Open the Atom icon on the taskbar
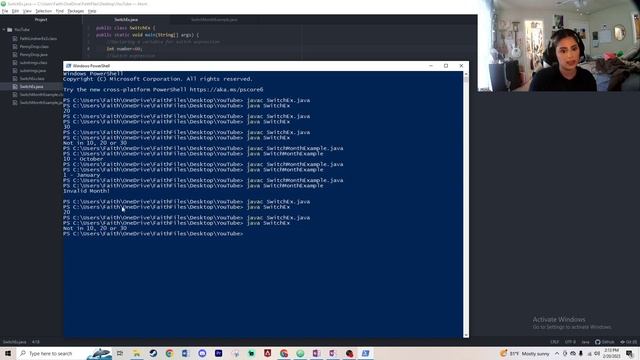 [300, 353]
